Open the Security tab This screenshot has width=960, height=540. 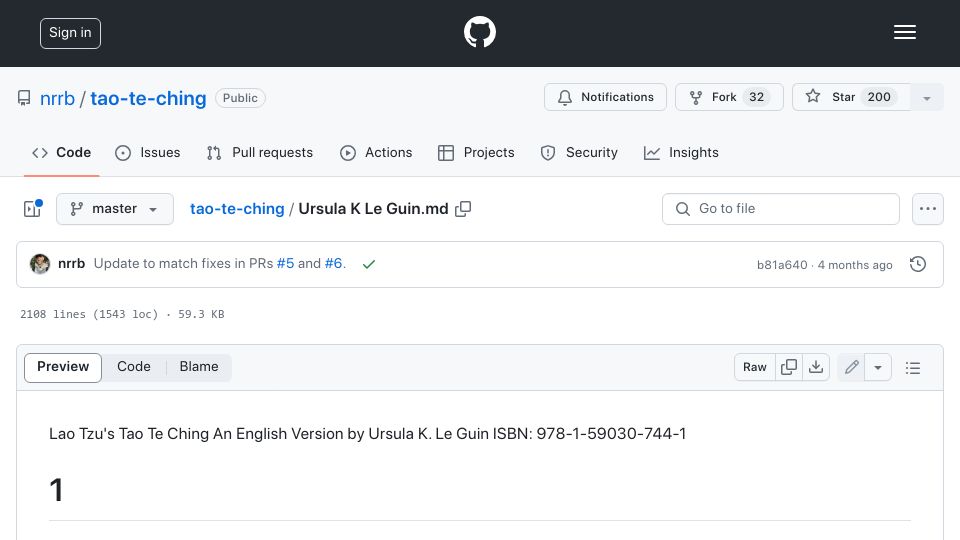[579, 152]
